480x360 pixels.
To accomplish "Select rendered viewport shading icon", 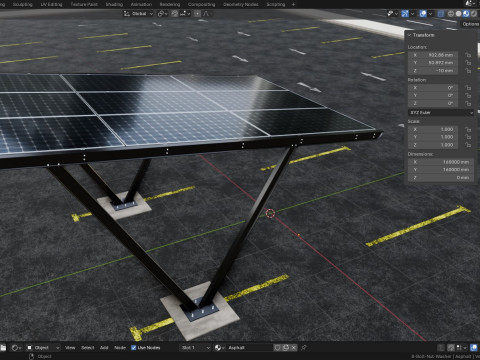I will pyautogui.click(x=473, y=14).
